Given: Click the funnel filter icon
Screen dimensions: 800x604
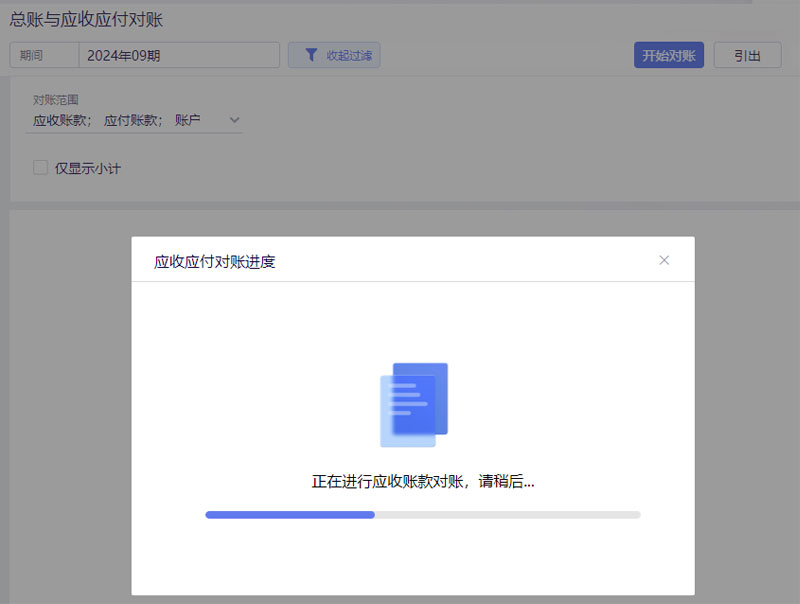Looking at the screenshot, I should (x=311, y=55).
